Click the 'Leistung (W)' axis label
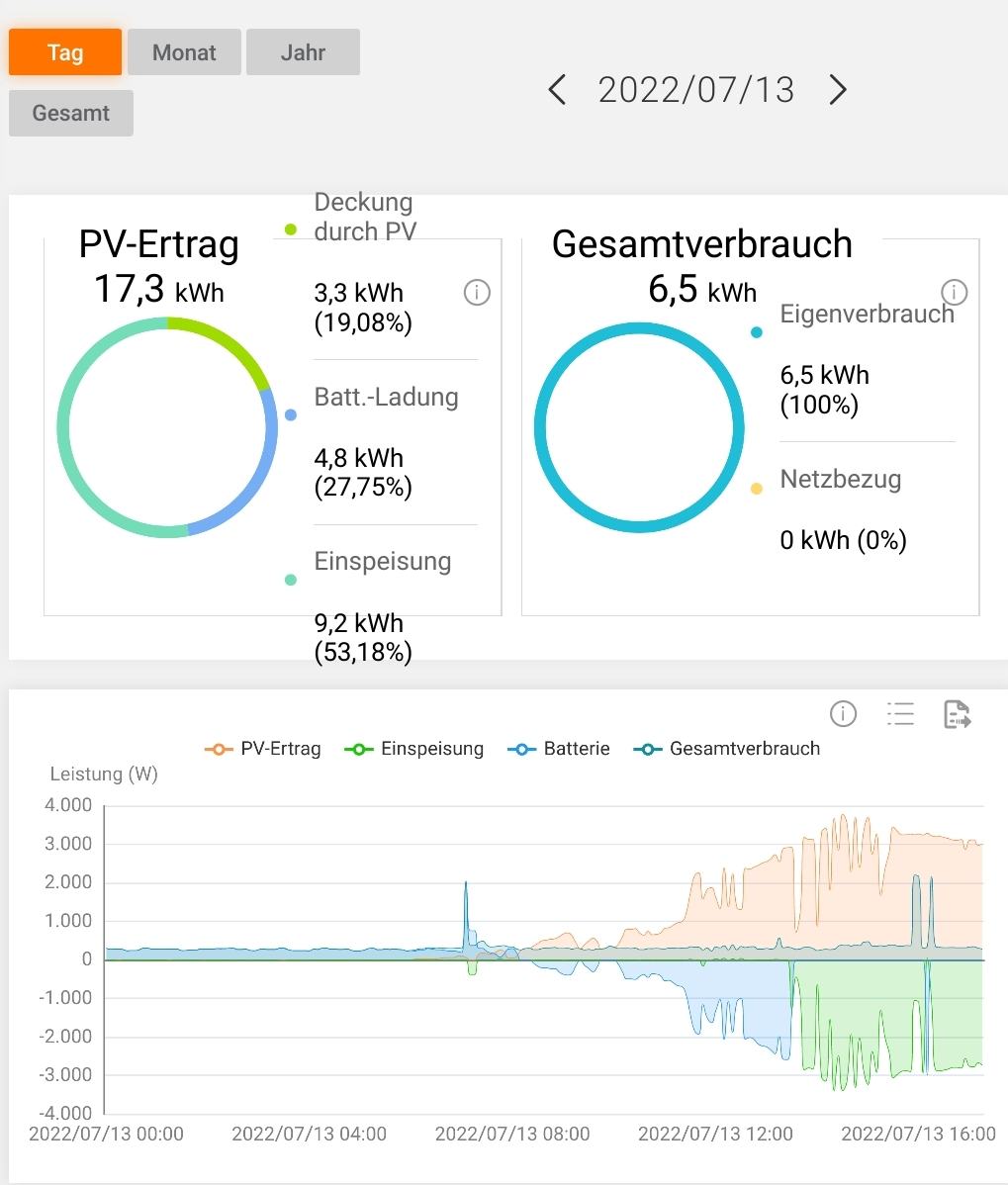 click(104, 774)
